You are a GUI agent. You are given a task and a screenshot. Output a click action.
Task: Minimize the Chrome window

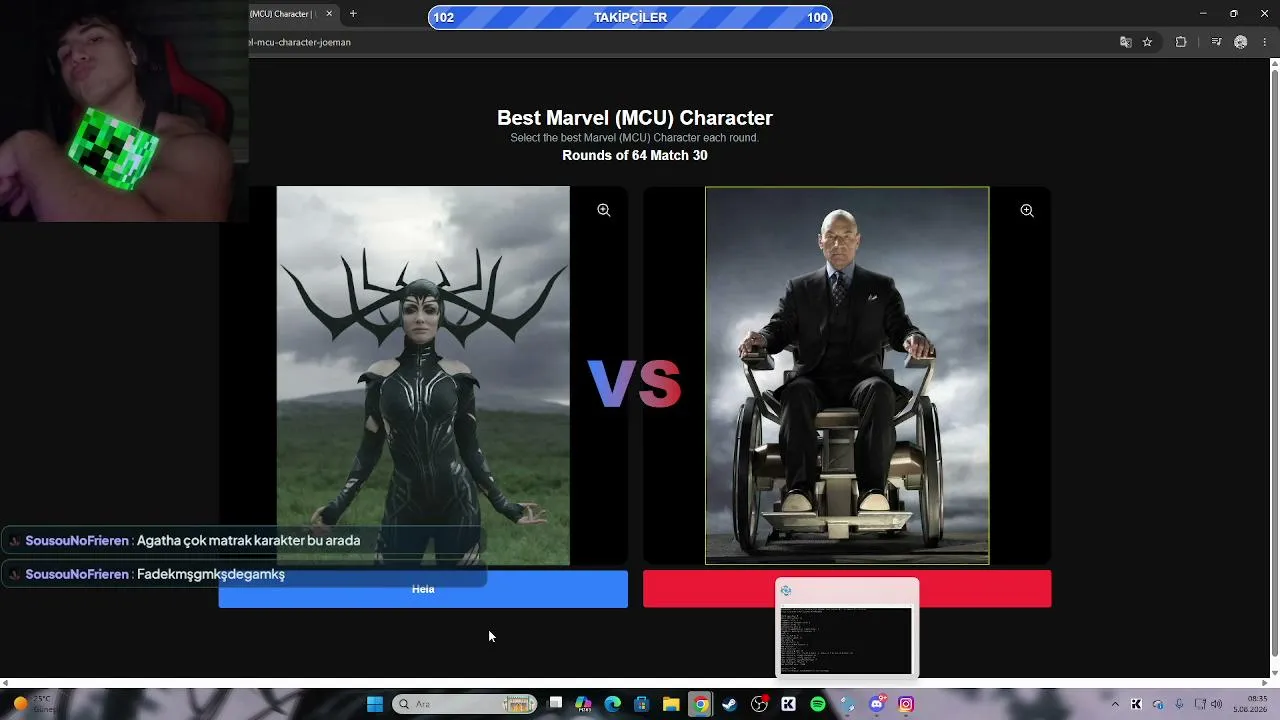point(1203,14)
